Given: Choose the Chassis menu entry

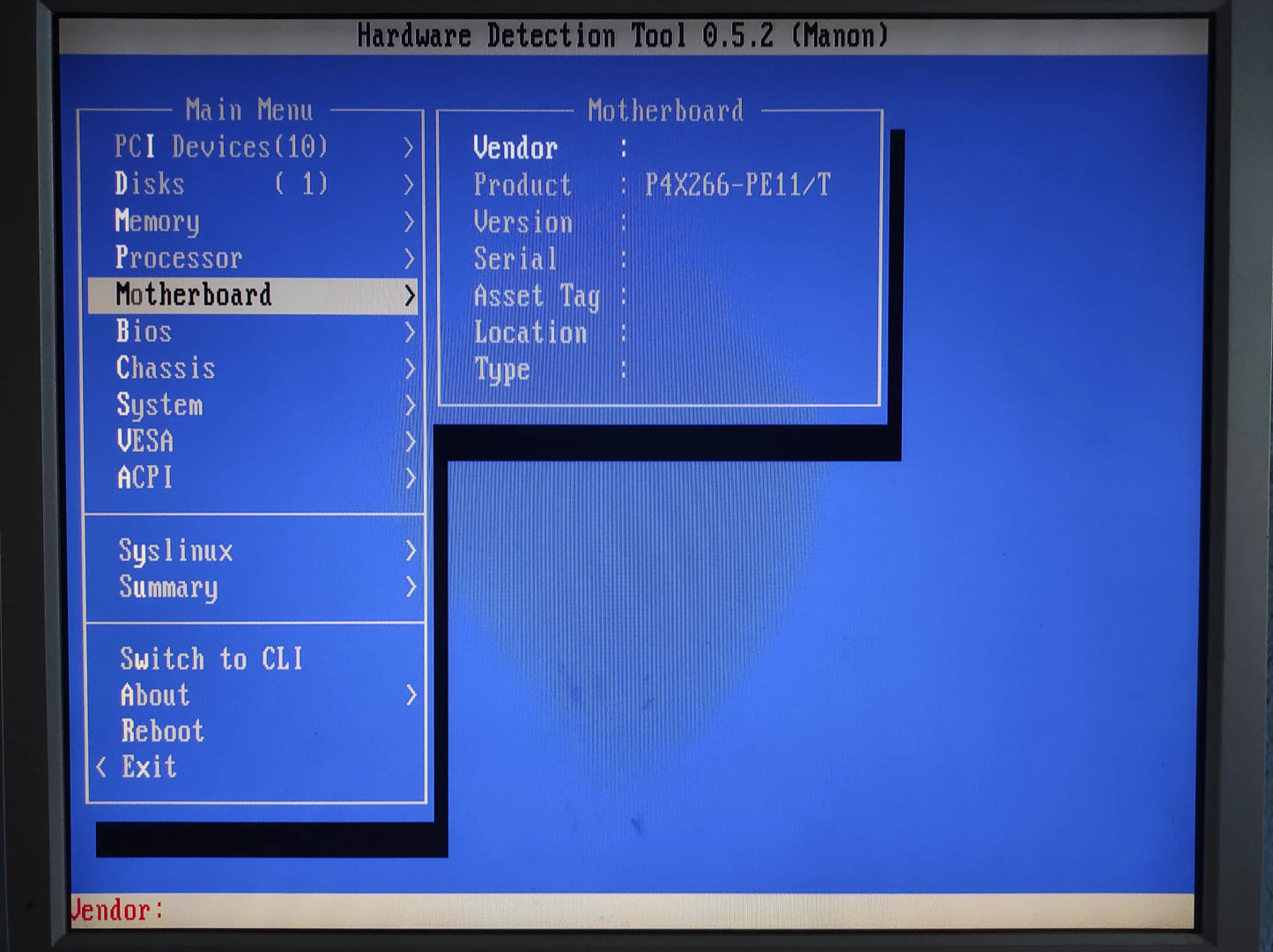Looking at the screenshot, I should point(252,368).
